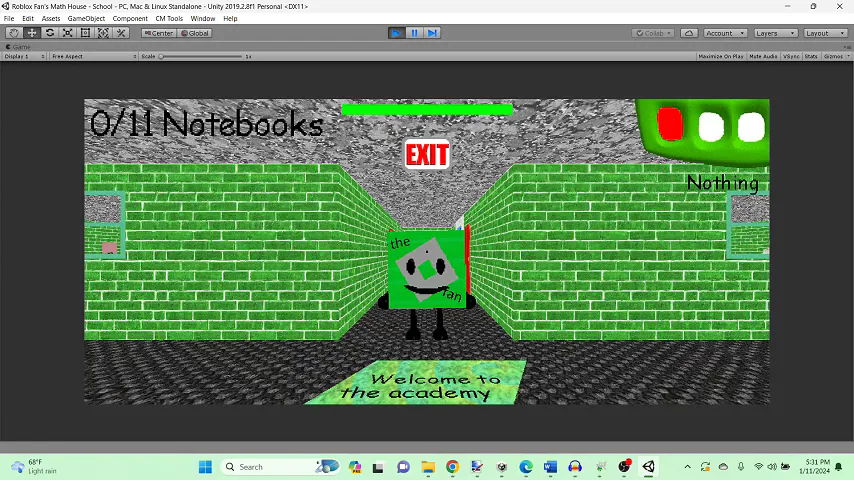854x480 pixels.
Task: Open the Layout dropdown
Action: pyautogui.click(x=826, y=33)
